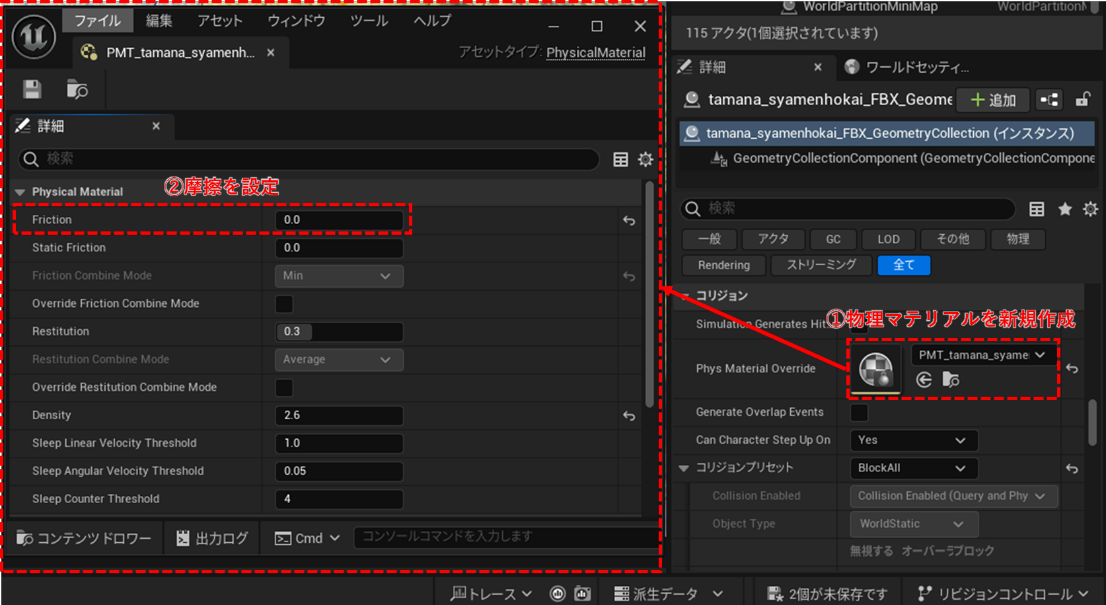Switch to the ワールドセッティング tab
The image size is (1106, 605).
pos(906,67)
